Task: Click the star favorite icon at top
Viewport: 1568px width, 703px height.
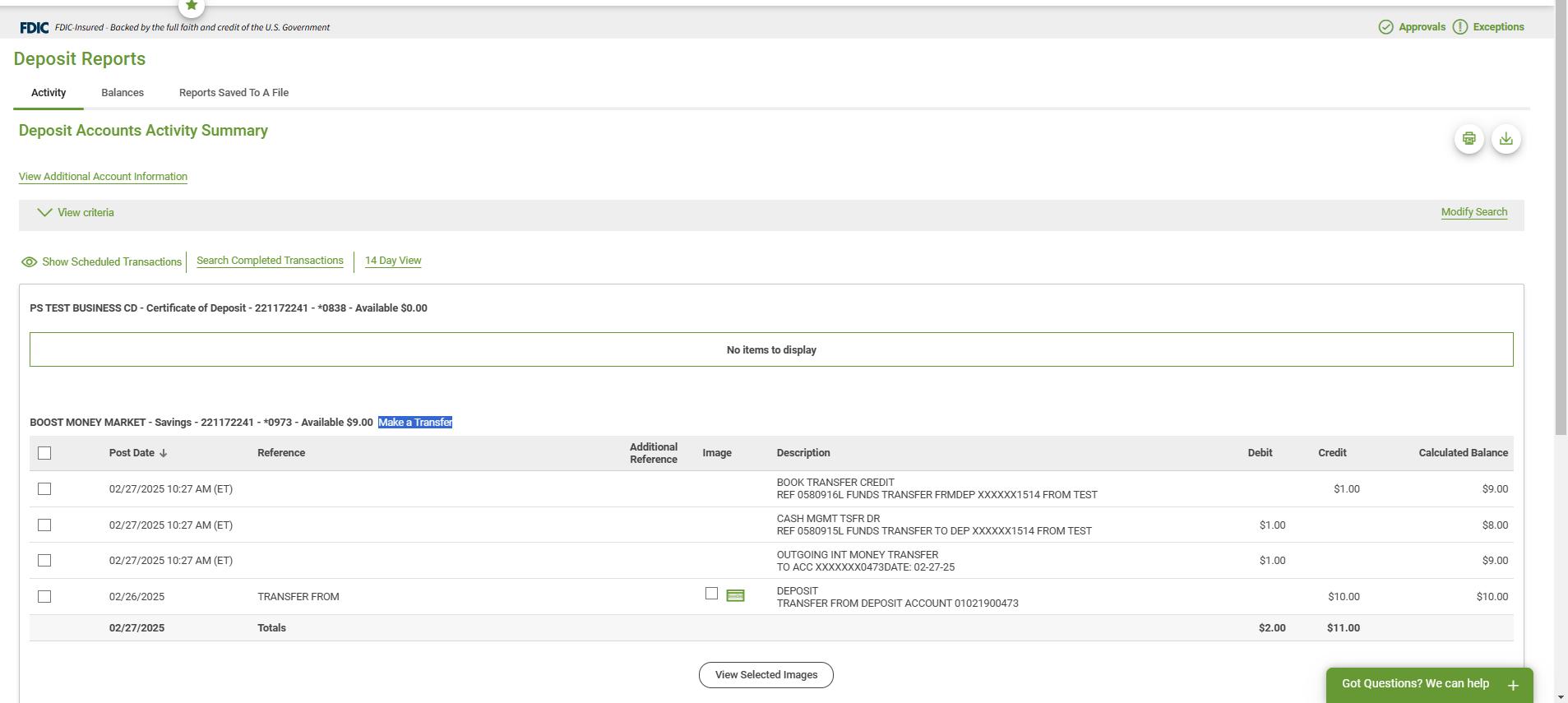Action: coord(192,6)
